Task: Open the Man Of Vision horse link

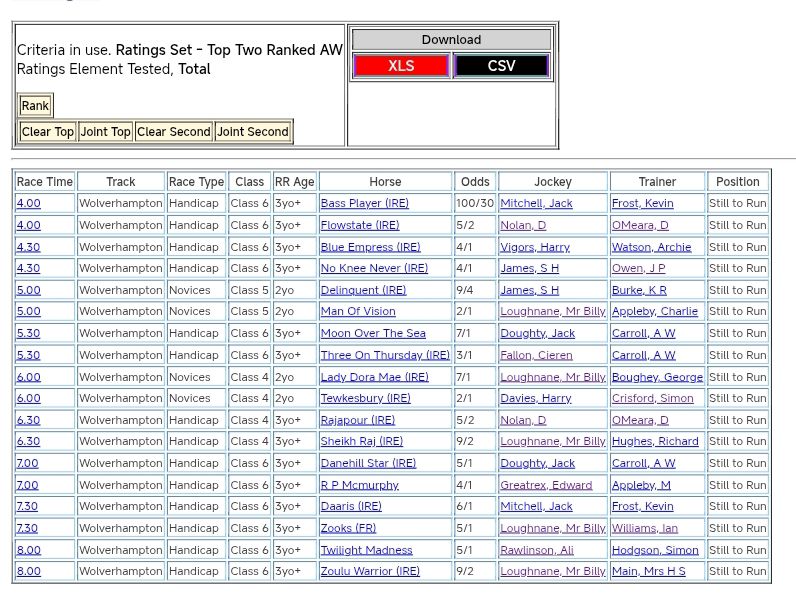Action: click(x=358, y=311)
